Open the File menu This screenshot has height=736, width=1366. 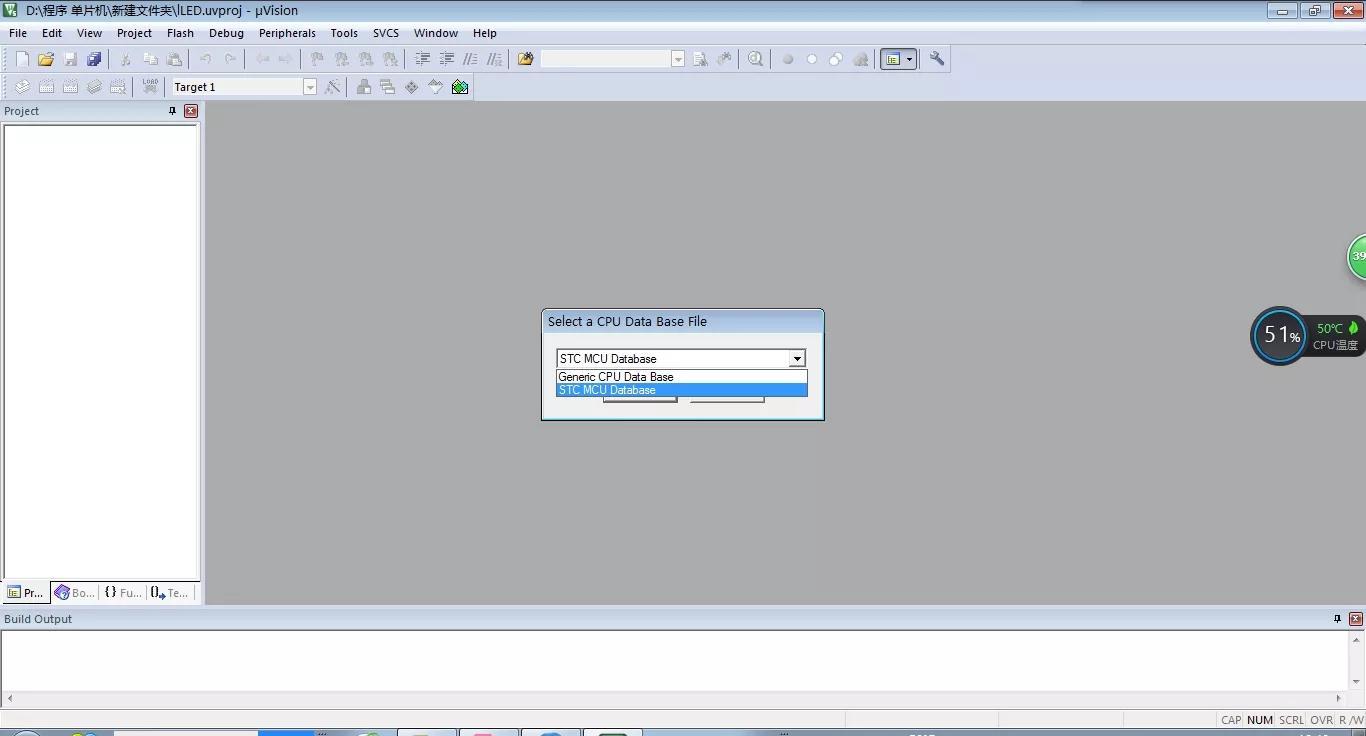click(18, 33)
